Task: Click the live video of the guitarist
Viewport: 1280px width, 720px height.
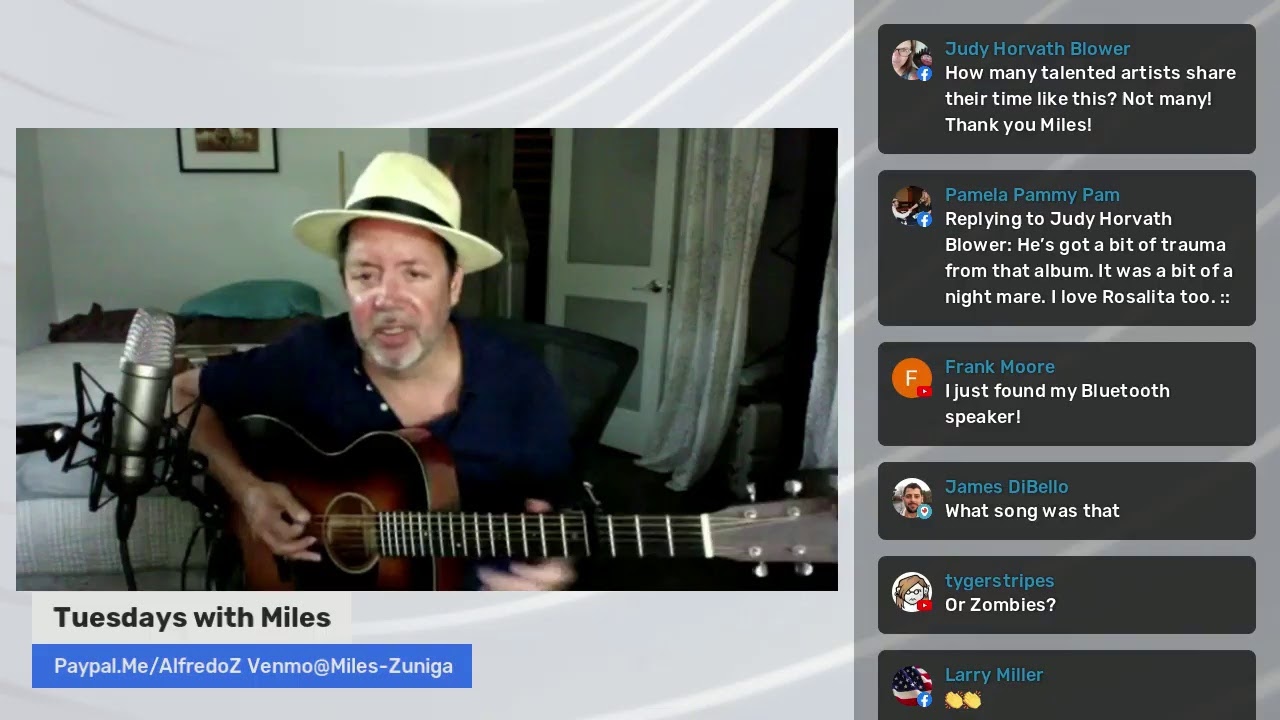Action: [427, 359]
